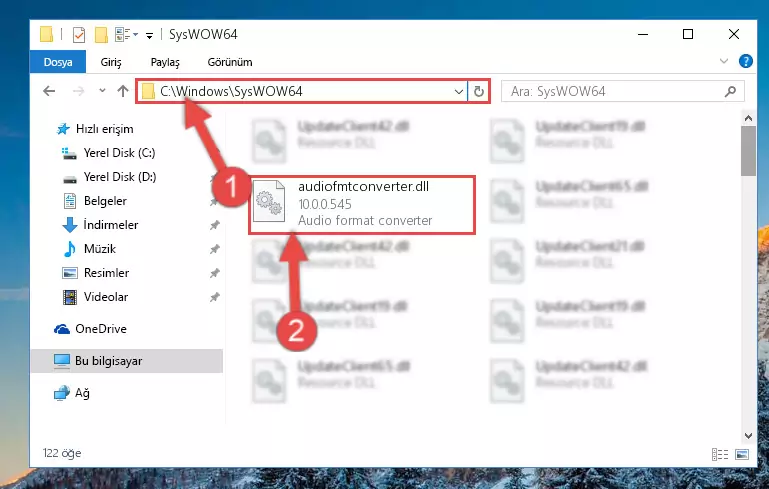This screenshot has height=489, width=769.
Task: Click the New folder quick access icon
Action: (x=101, y=34)
